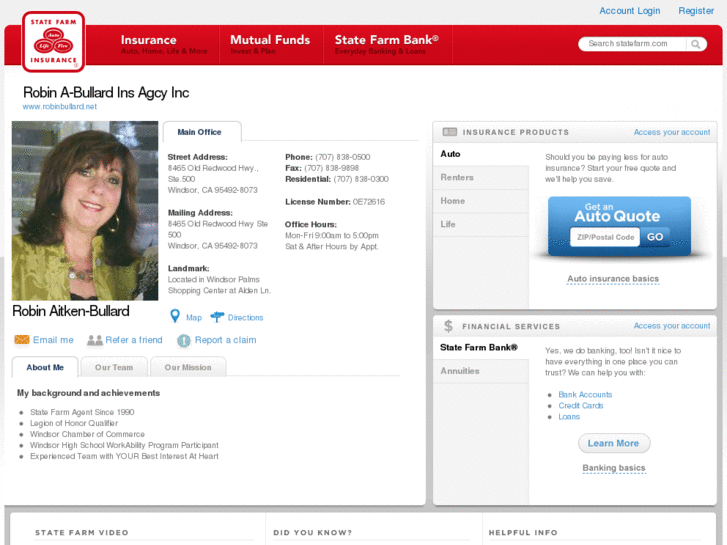
Task: Click the Learn More button
Action: point(614,443)
